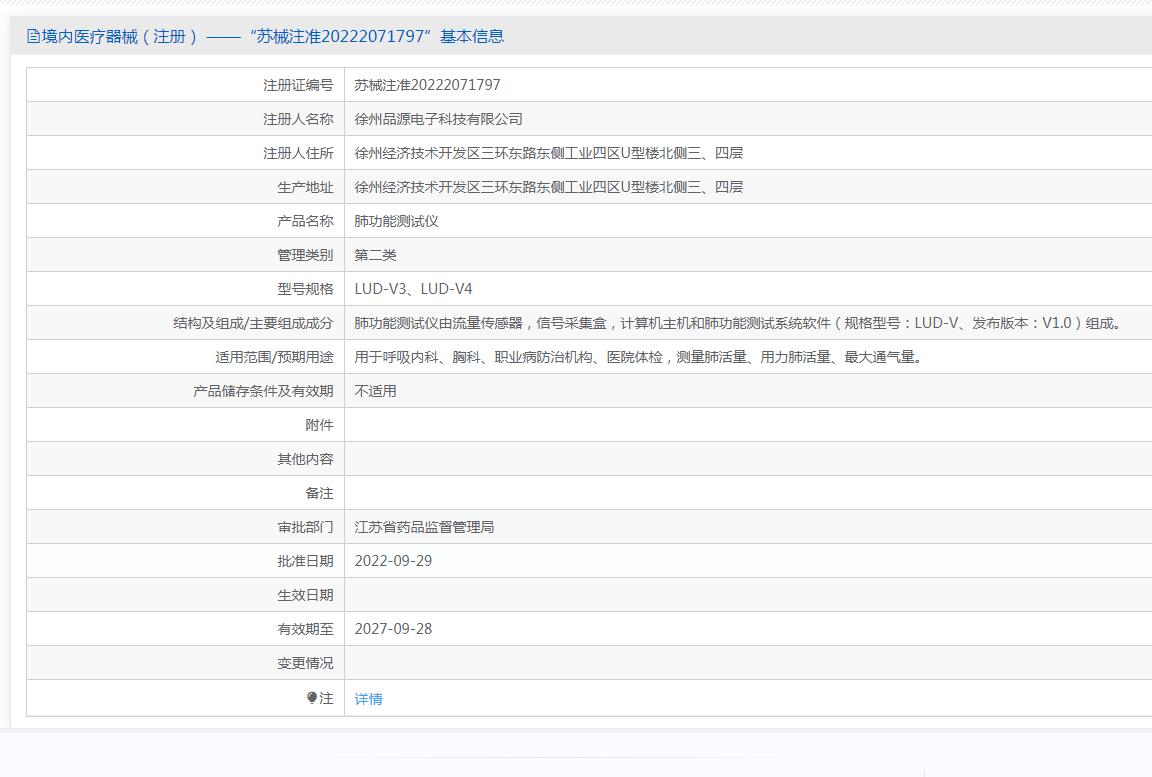Click the 注册人住所 address value

tap(548, 153)
